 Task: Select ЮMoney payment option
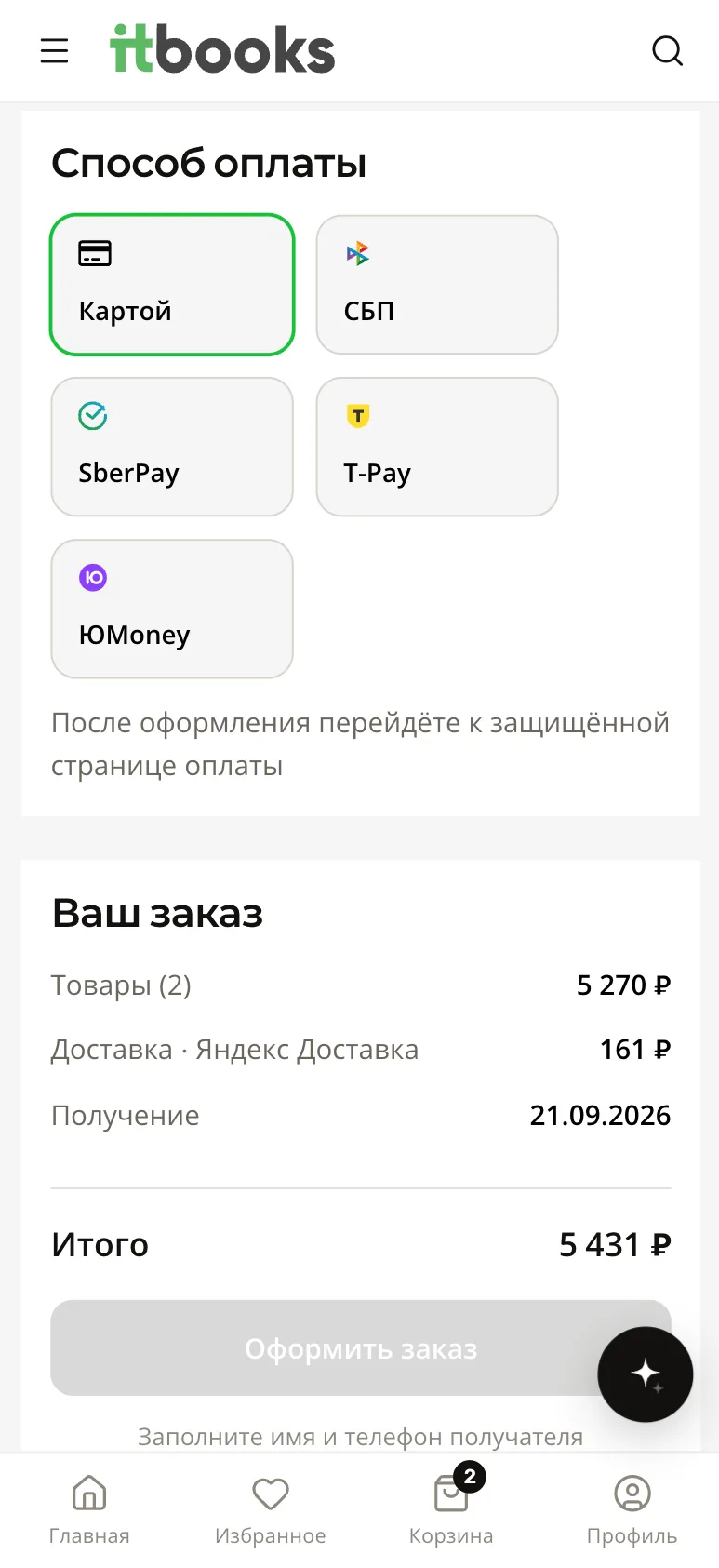click(172, 609)
